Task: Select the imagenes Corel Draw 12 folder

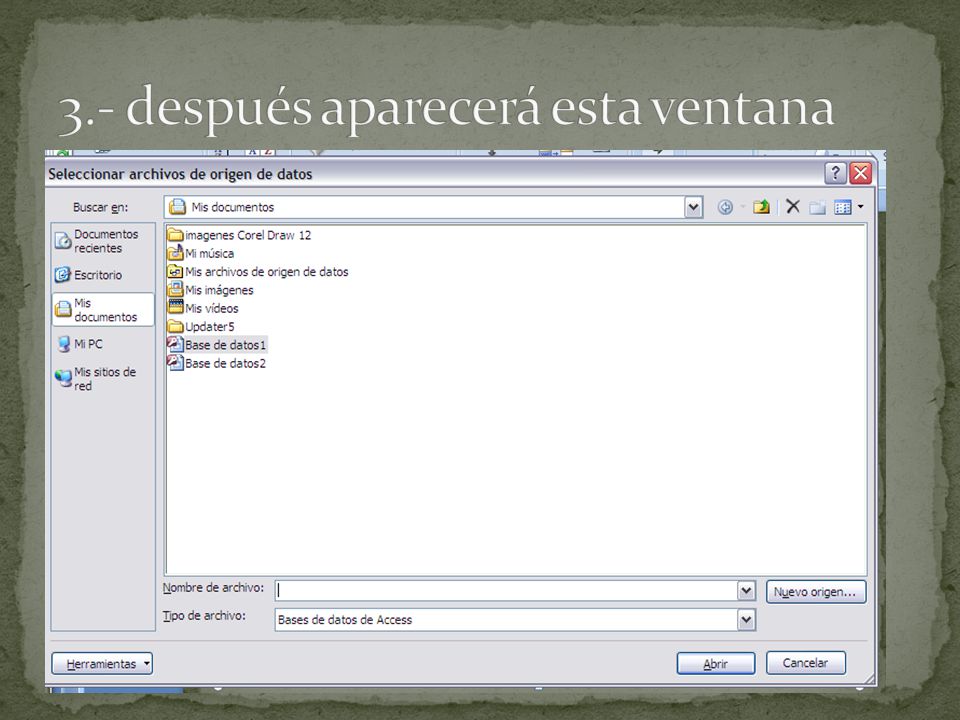Action: tap(239, 235)
